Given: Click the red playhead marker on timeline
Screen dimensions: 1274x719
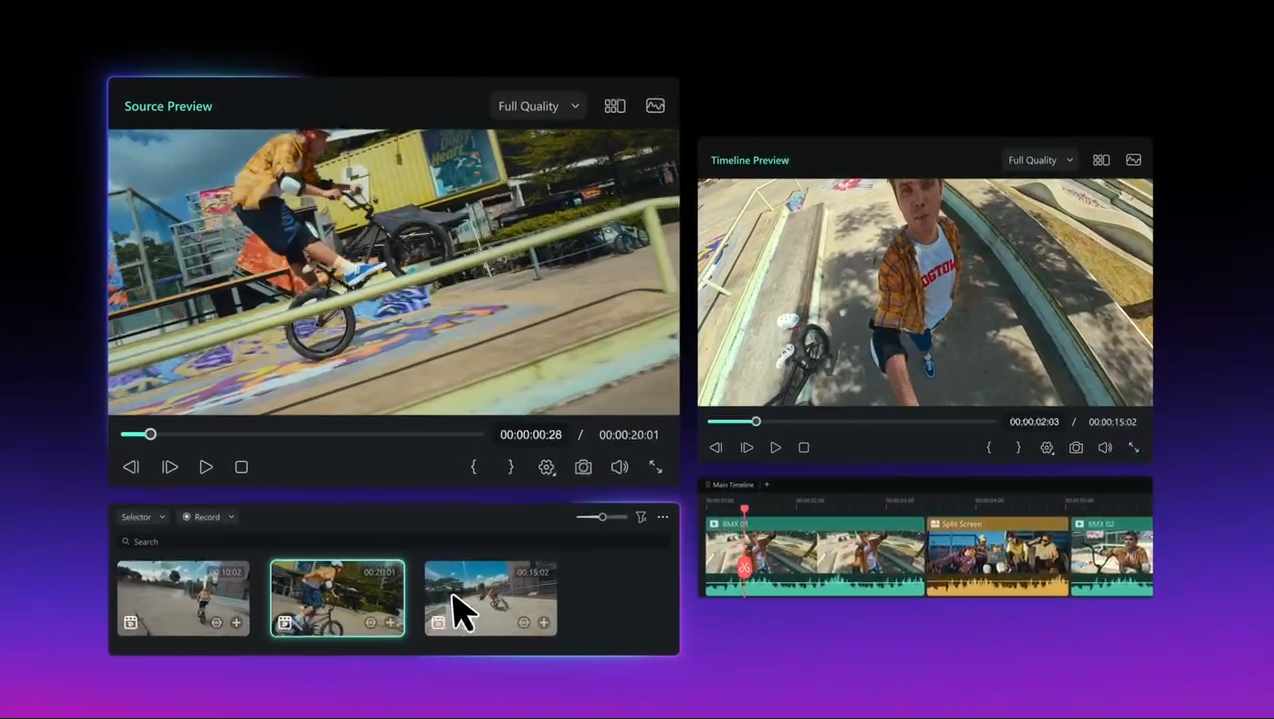Looking at the screenshot, I should (744, 509).
